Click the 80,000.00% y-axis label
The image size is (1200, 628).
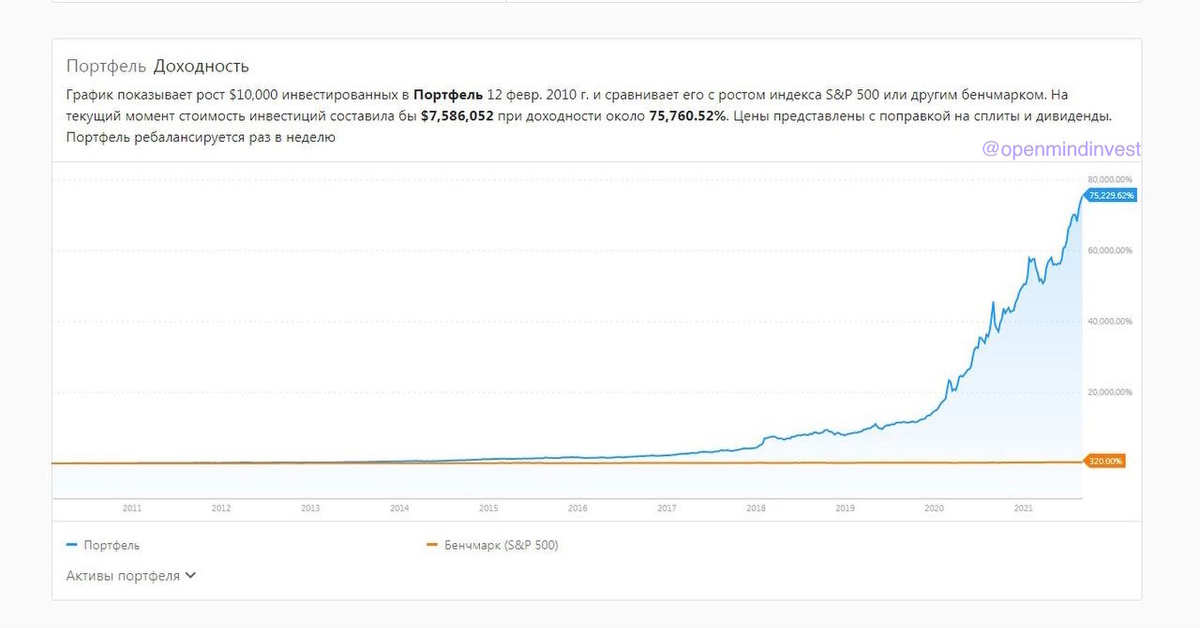1110,179
